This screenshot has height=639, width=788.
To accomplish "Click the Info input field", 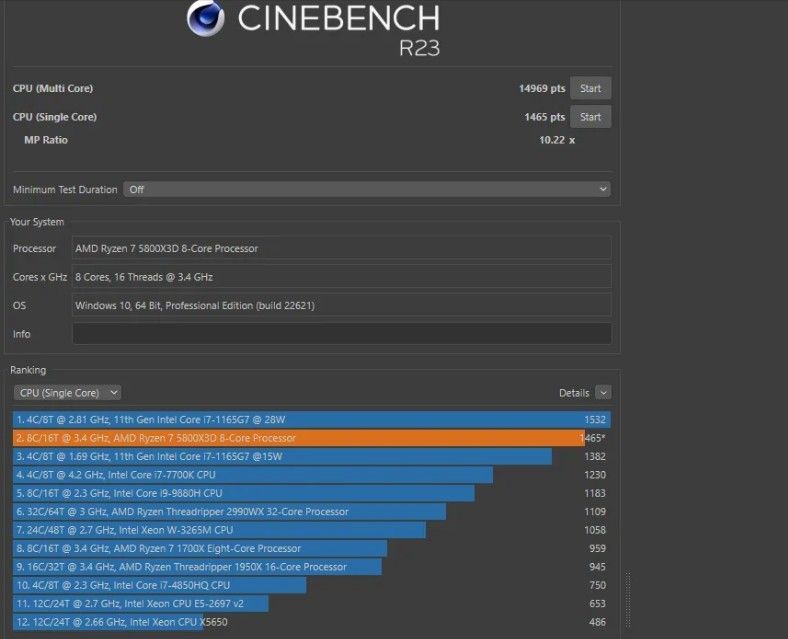I will tap(342, 334).
